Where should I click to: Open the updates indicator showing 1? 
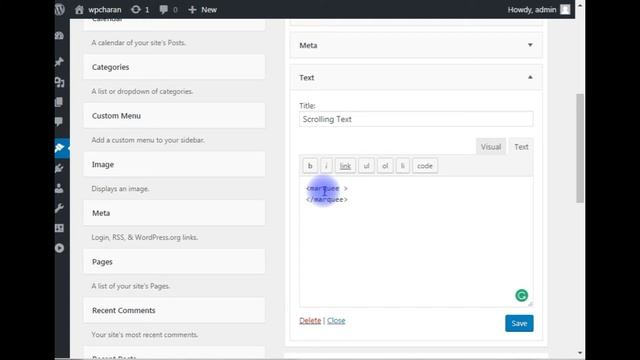coord(140,9)
